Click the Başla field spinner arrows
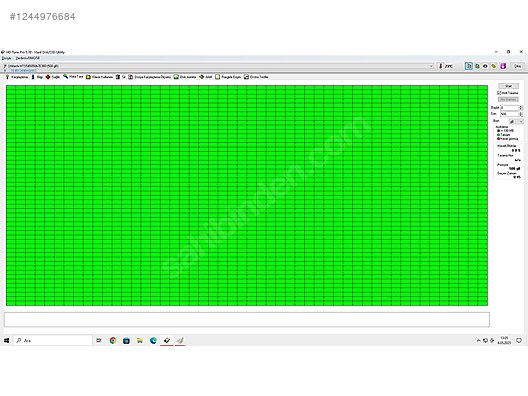The image size is (528, 396). (x=521, y=108)
